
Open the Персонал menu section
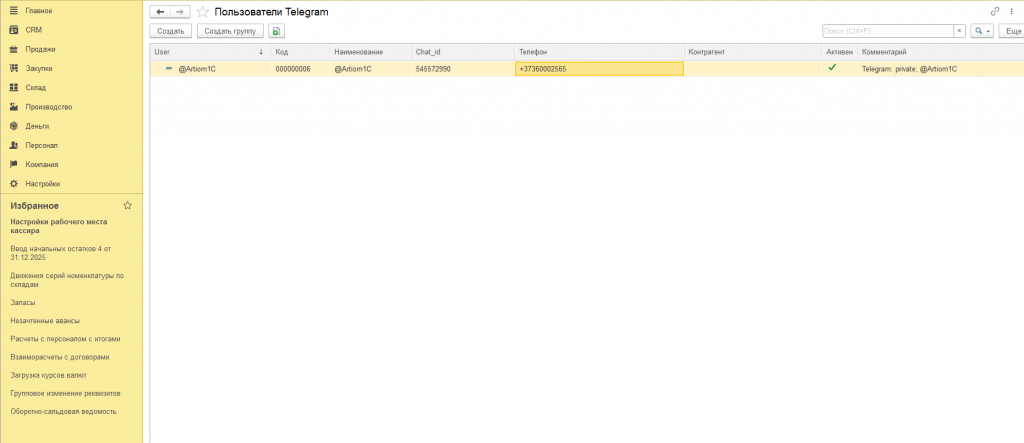41,146
